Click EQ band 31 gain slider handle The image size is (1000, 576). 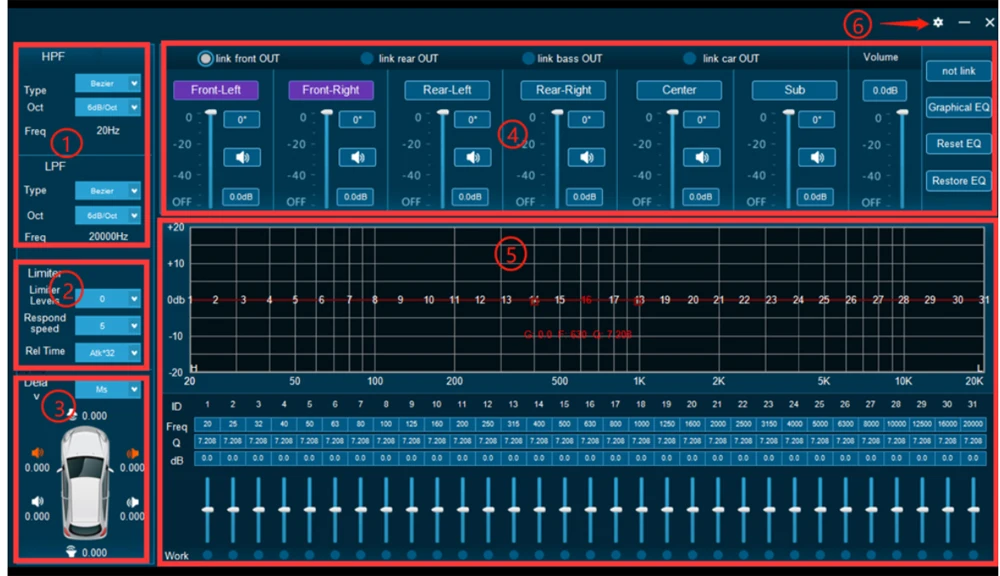coord(973,510)
